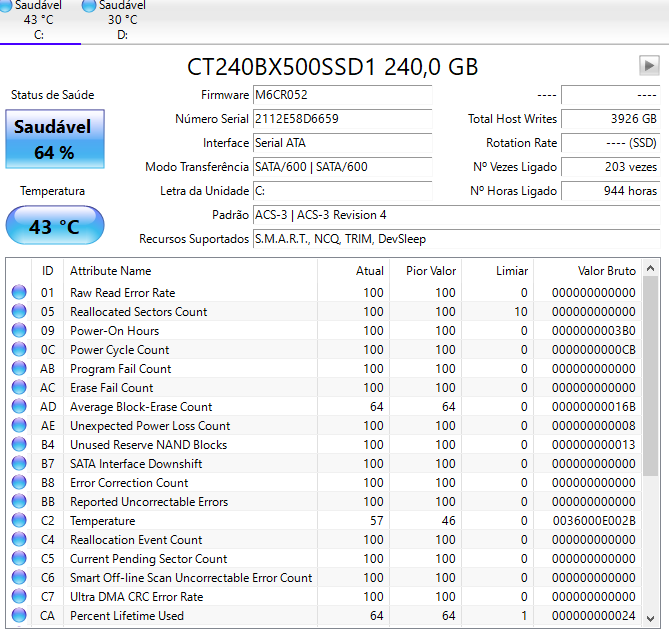Click the status icon for Raw Read Error Rate
The image size is (669, 631).
[19, 292]
